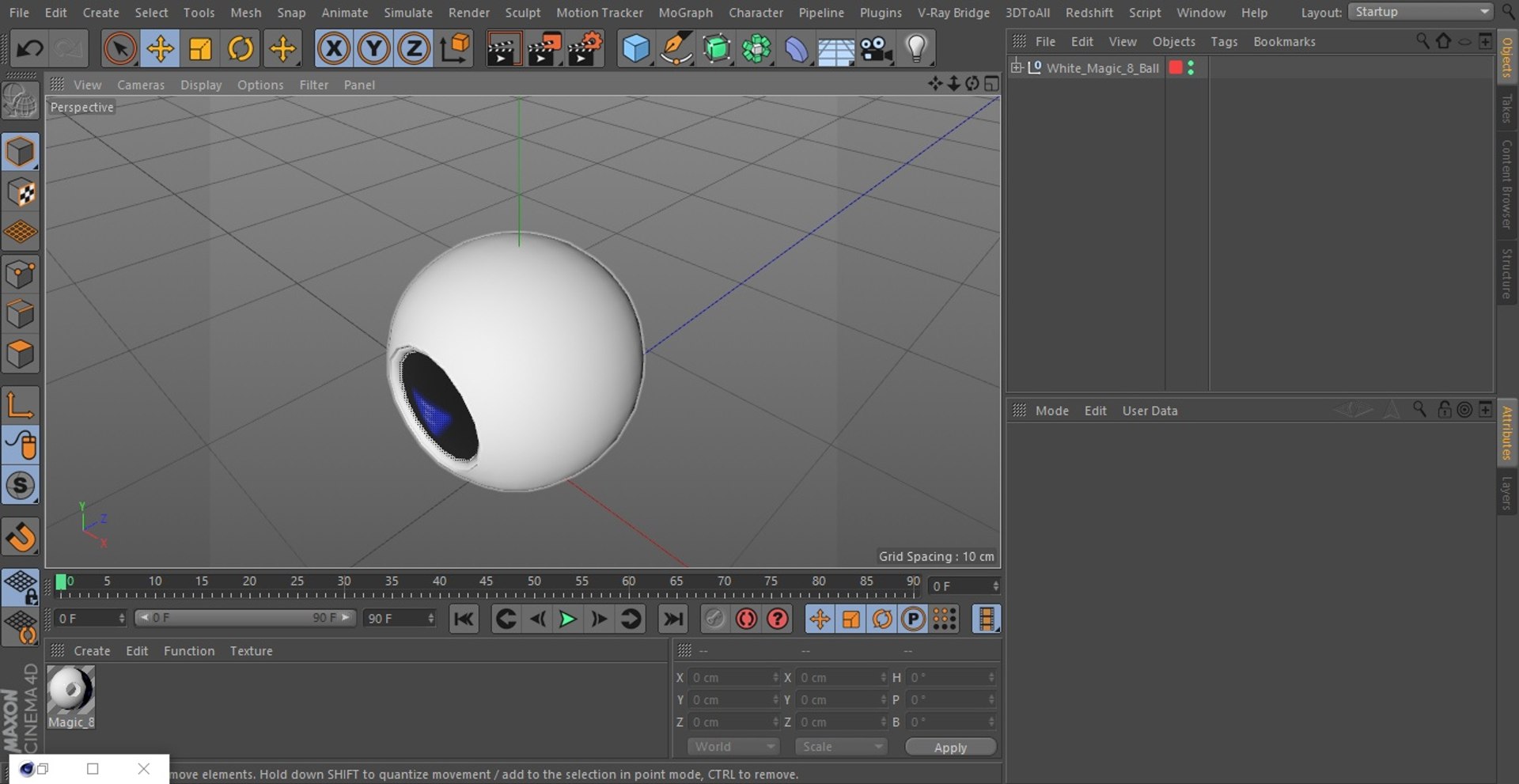Viewport: 1519px width, 784px height.
Task: Select the Move tool
Action: [160, 49]
